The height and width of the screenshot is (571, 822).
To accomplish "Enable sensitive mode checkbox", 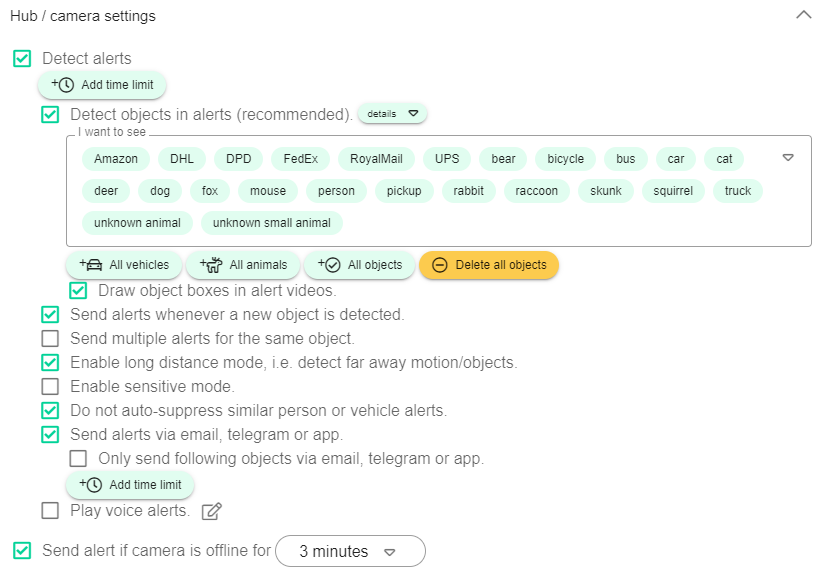I will [50, 386].
